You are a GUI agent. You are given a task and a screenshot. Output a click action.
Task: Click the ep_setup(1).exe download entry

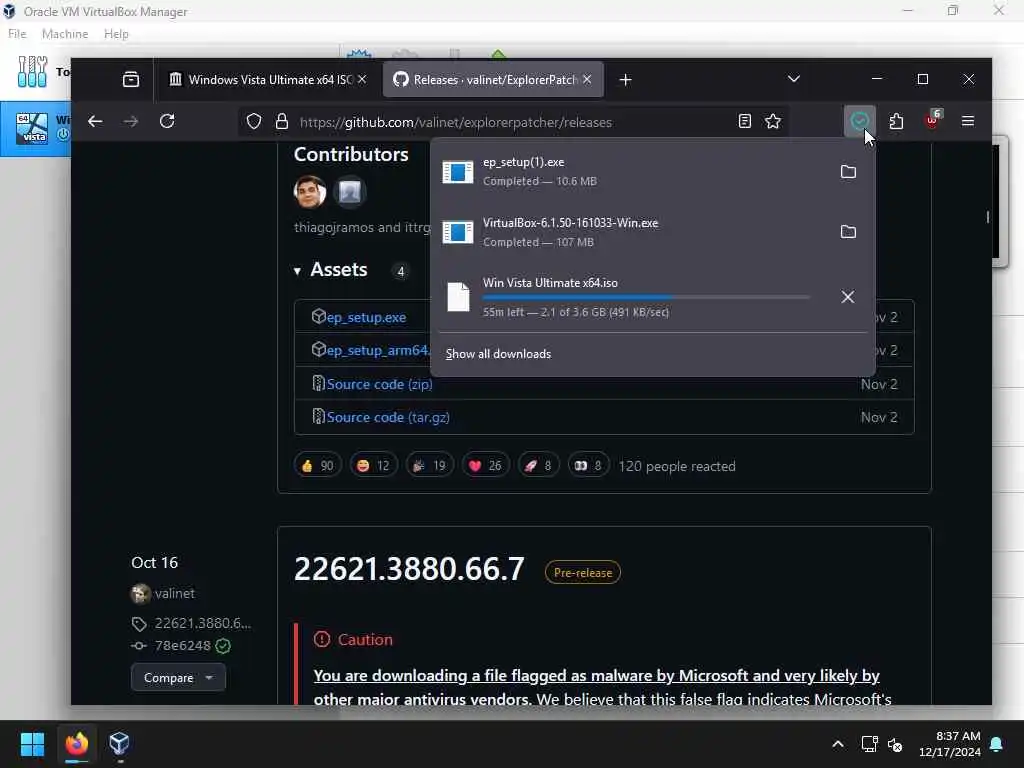(630, 172)
